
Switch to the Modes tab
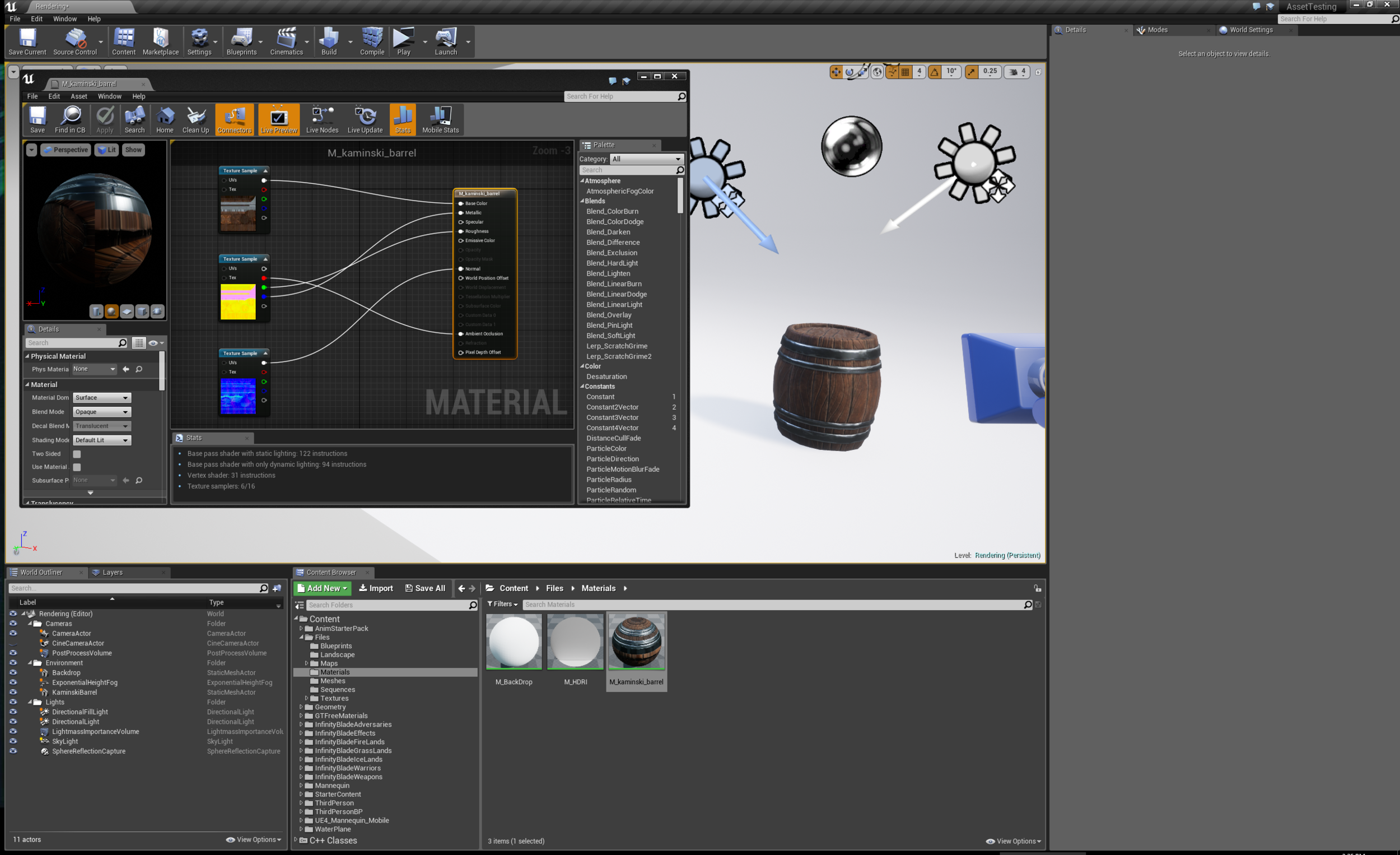pos(1157,30)
